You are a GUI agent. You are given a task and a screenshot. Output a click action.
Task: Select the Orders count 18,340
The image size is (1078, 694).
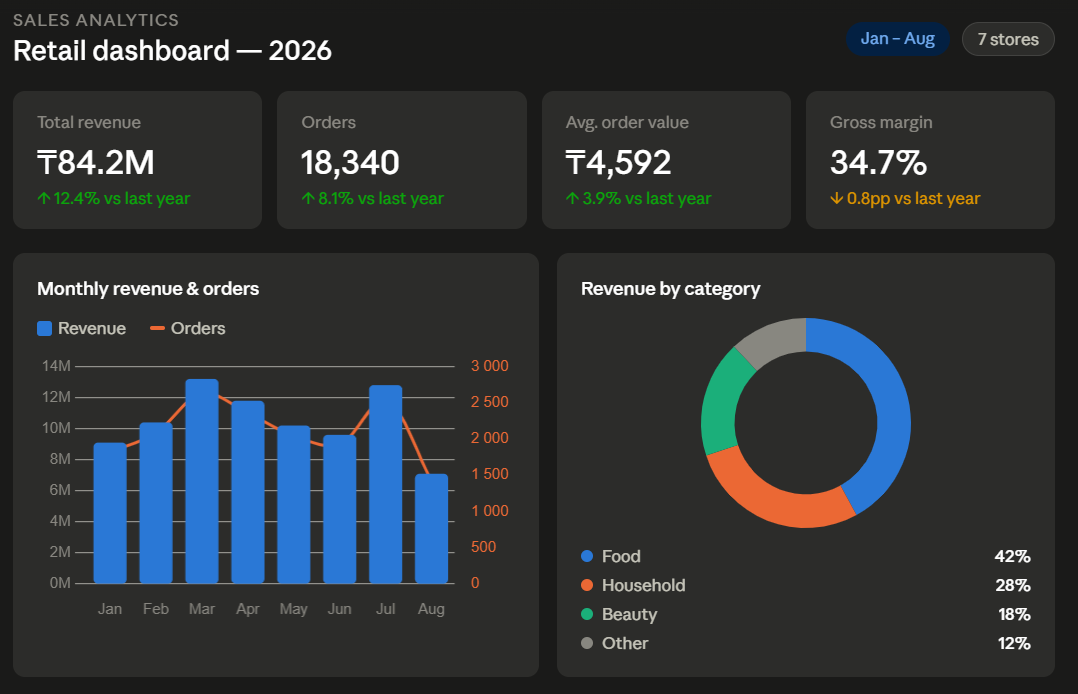(x=350, y=163)
